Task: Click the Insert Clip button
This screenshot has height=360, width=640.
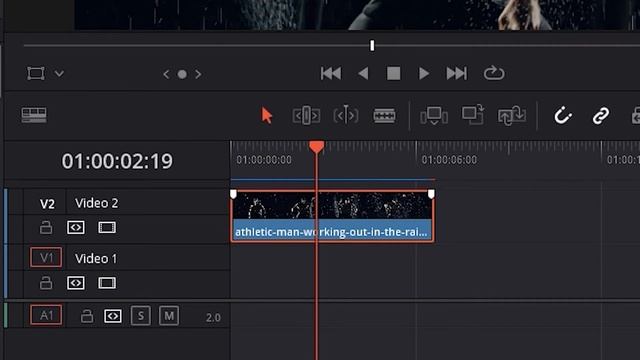Action: 434,116
